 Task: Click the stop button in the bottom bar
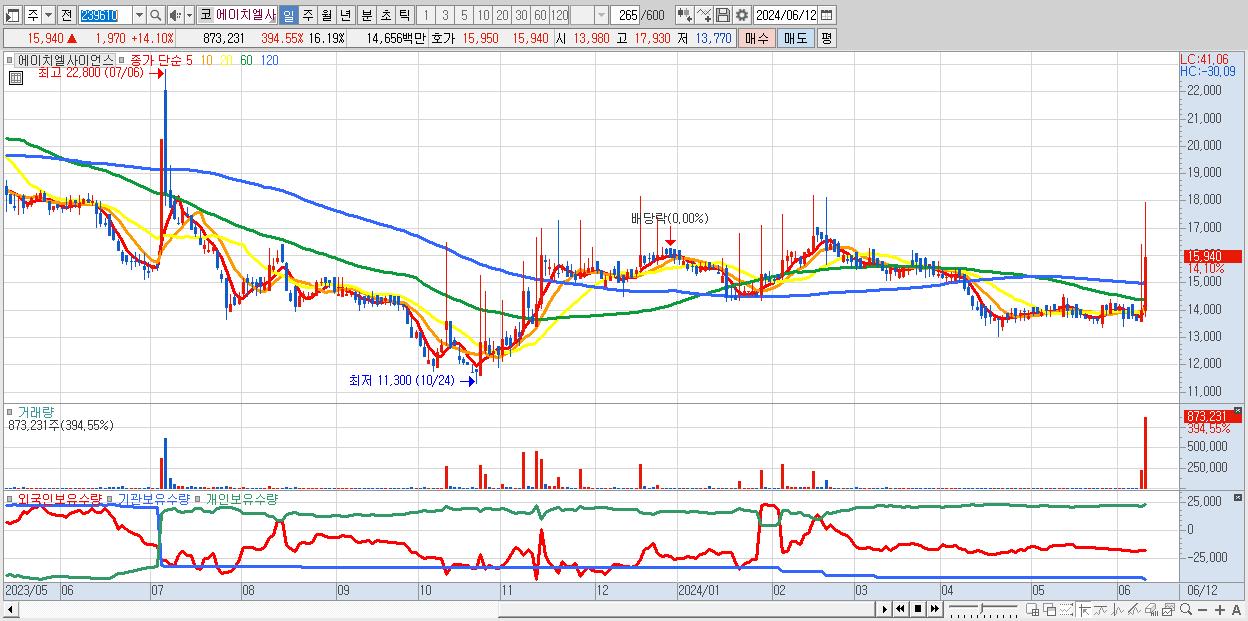917,609
